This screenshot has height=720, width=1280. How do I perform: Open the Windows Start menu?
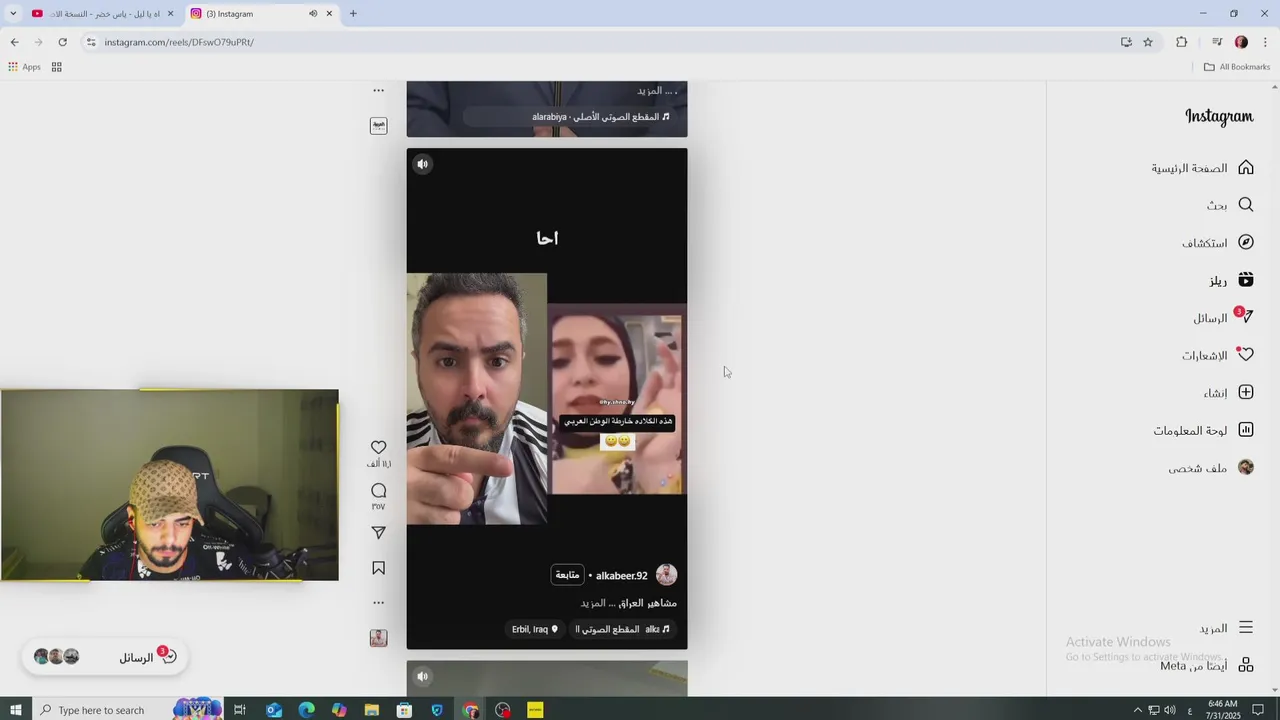click(16, 710)
